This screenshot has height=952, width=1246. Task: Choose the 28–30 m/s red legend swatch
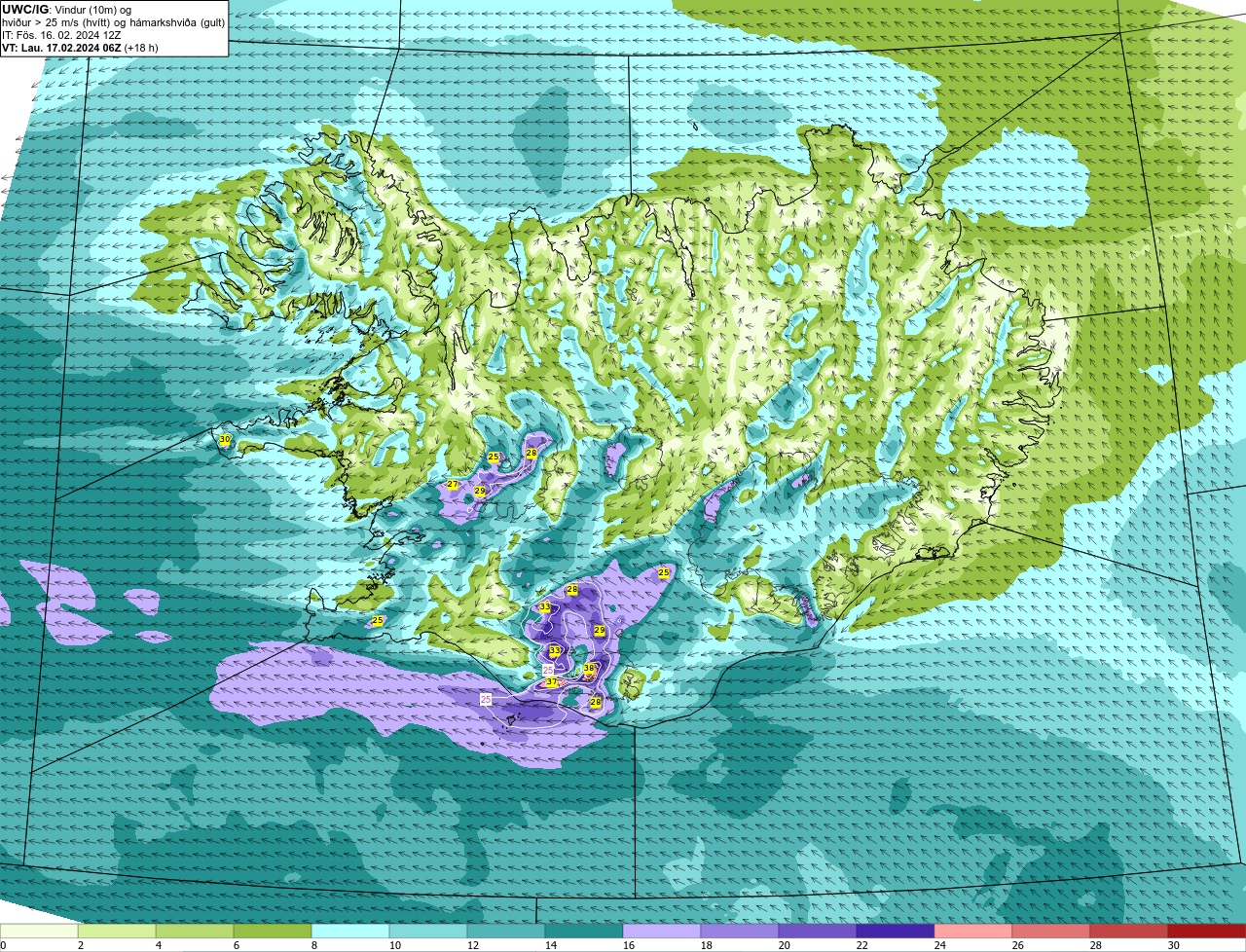click(x=1129, y=932)
